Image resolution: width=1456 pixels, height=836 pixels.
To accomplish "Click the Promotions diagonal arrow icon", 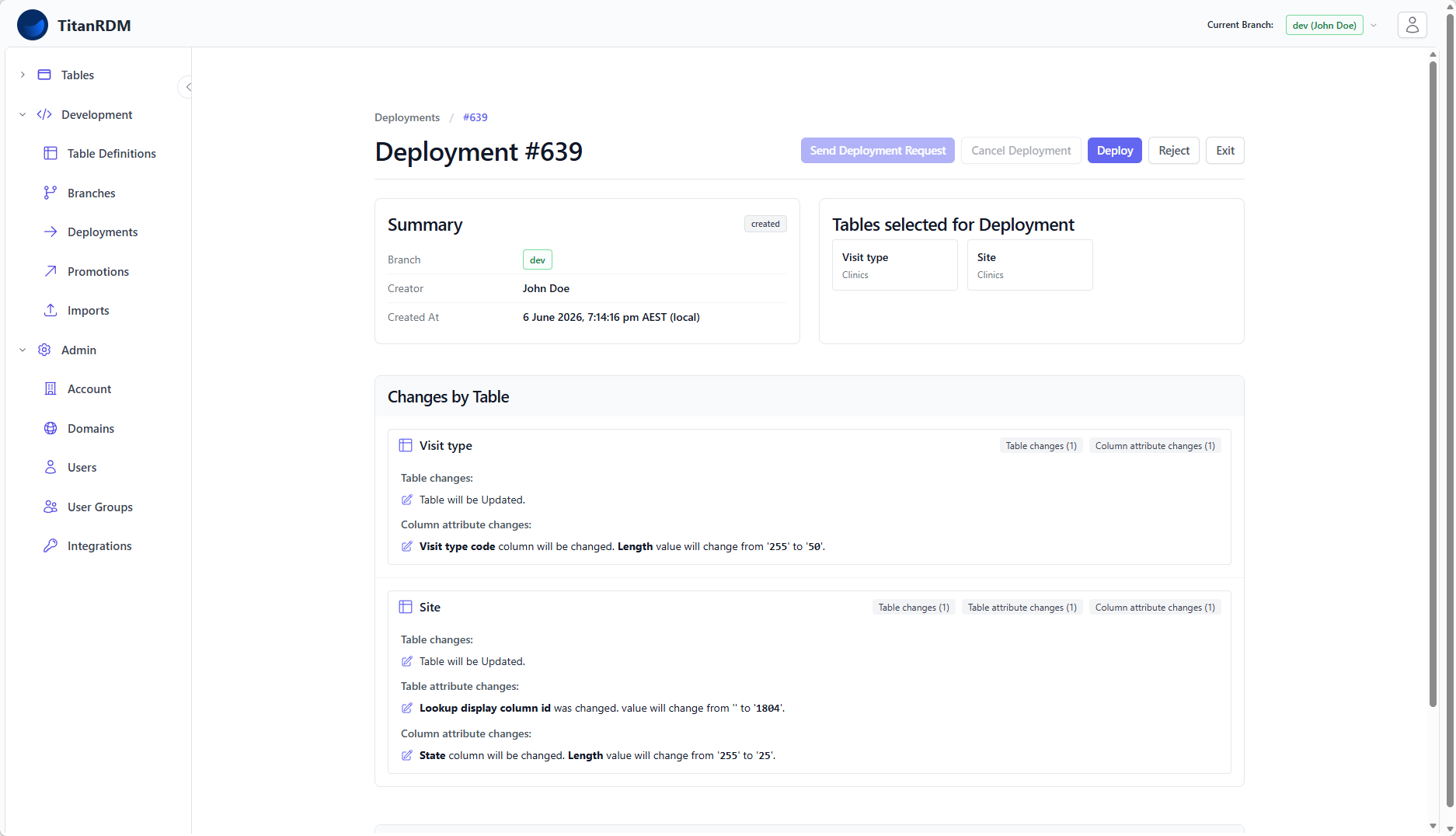I will (51, 271).
